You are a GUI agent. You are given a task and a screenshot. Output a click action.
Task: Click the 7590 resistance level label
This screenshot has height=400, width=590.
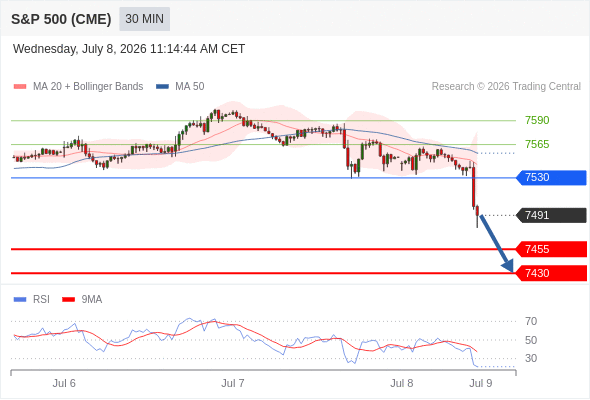537,120
